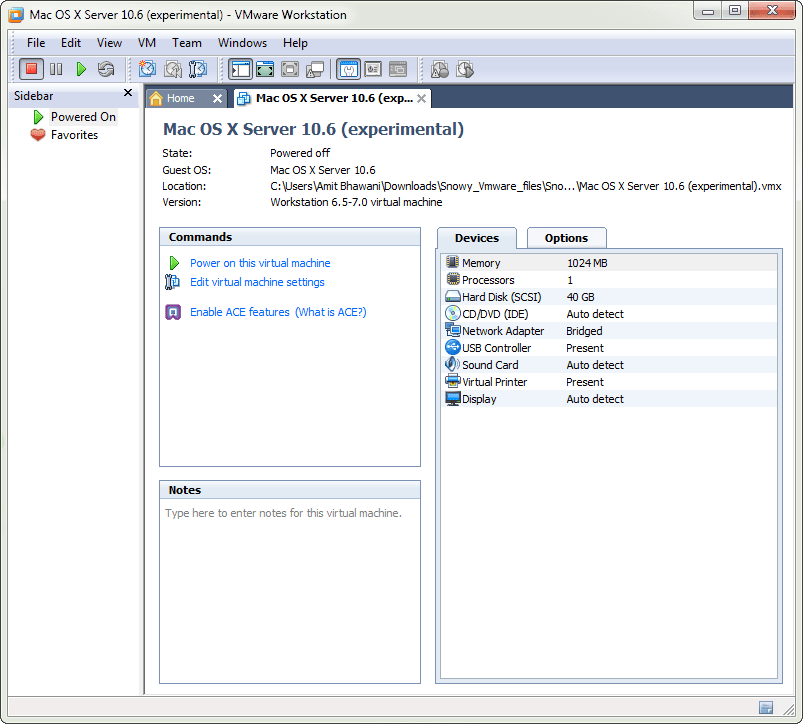This screenshot has height=724, width=803.
Task: Close the Home tab
Action: (x=217, y=98)
